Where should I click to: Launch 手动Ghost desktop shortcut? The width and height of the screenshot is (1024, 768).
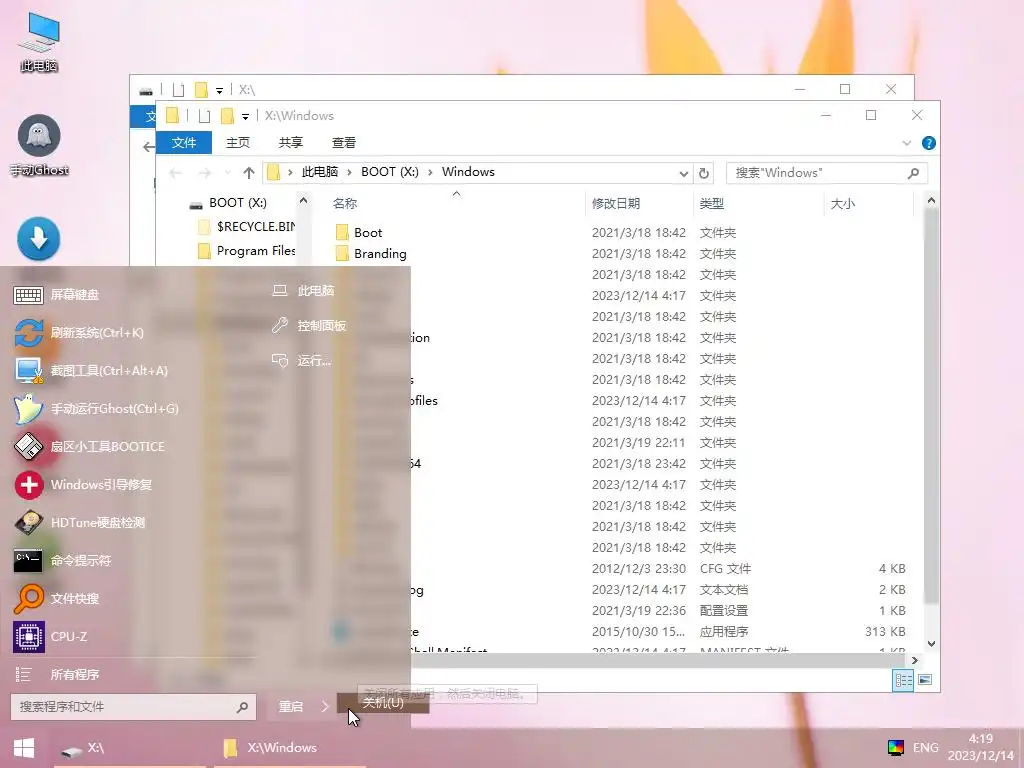39,145
